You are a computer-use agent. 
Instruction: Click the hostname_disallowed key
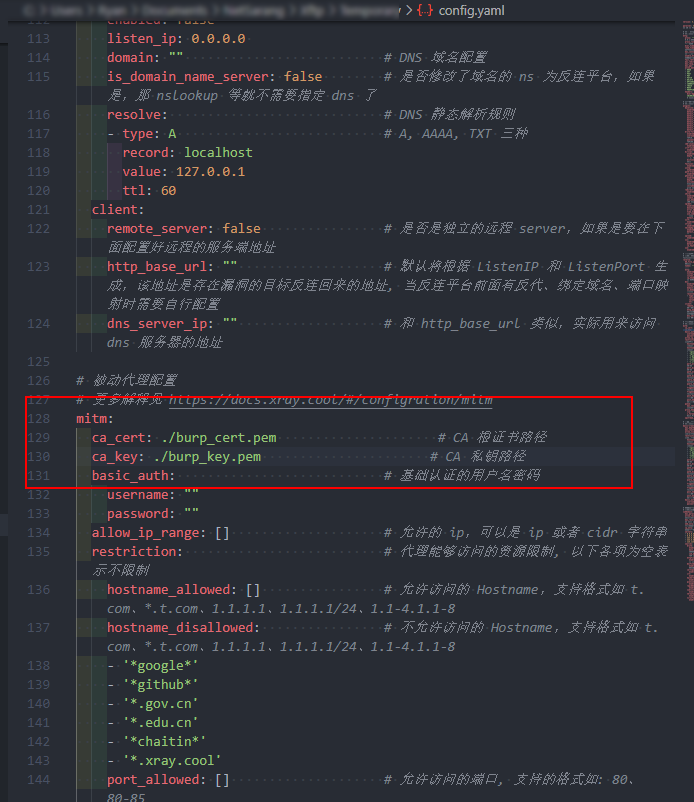pyautogui.click(x=180, y=627)
